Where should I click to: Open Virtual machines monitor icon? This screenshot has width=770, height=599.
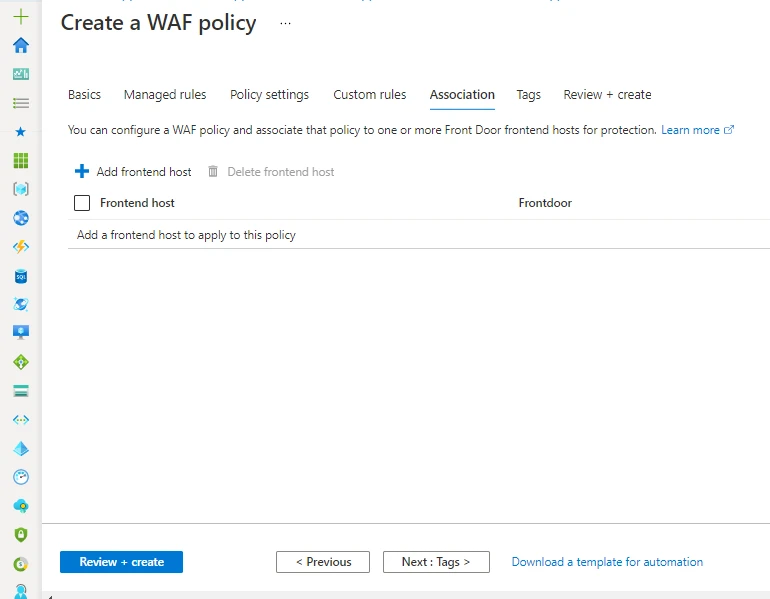[21, 332]
